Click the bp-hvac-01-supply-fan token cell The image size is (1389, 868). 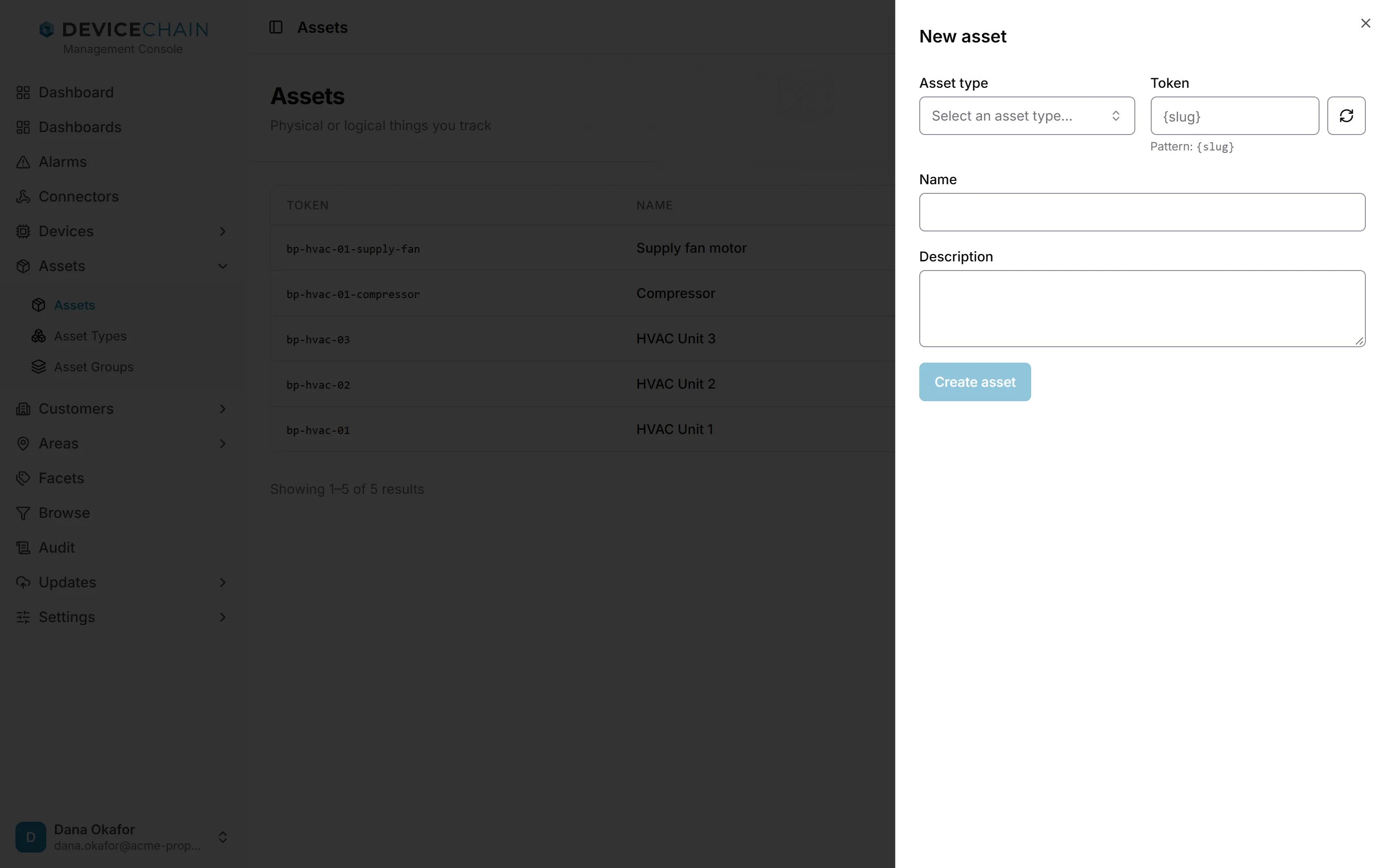point(353,248)
